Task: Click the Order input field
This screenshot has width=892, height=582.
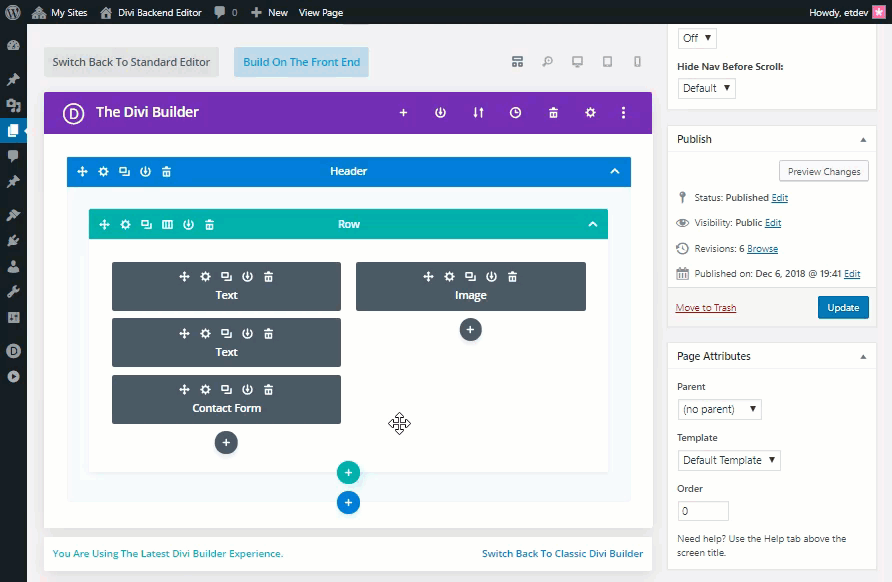Action: coord(703,511)
